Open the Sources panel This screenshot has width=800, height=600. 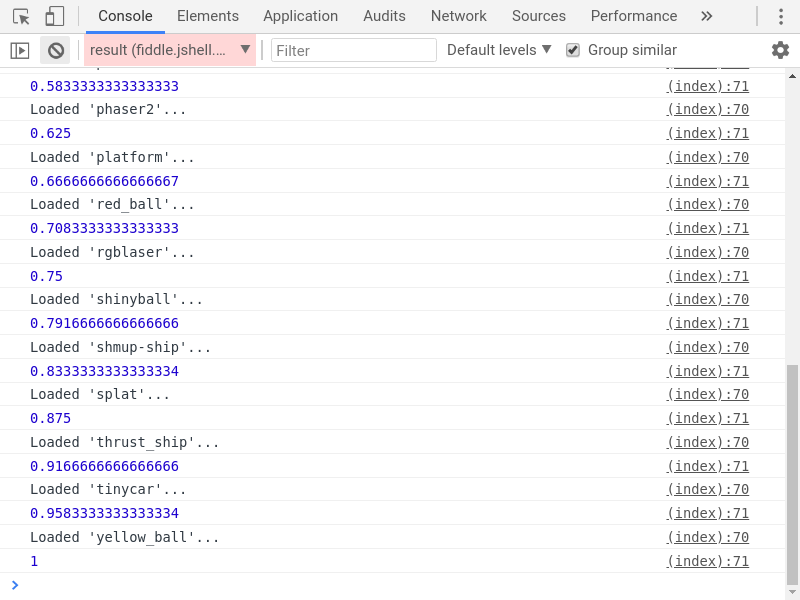(x=538, y=16)
